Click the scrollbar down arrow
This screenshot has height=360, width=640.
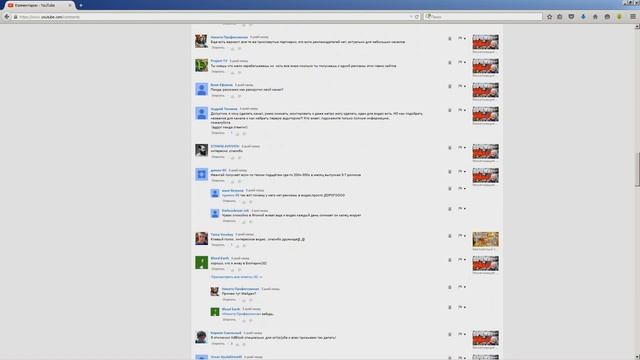[x=637, y=357]
